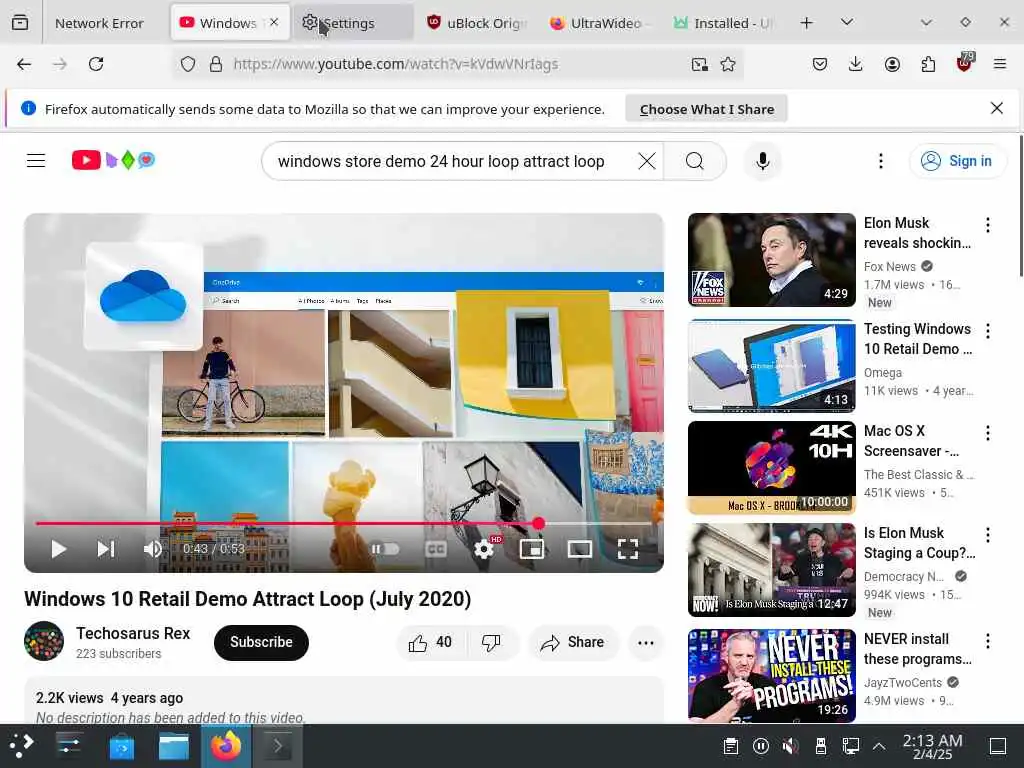
Task: Open Mac OS X Screensaver thumbnail
Action: pyautogui.click(x=771, y=468)
